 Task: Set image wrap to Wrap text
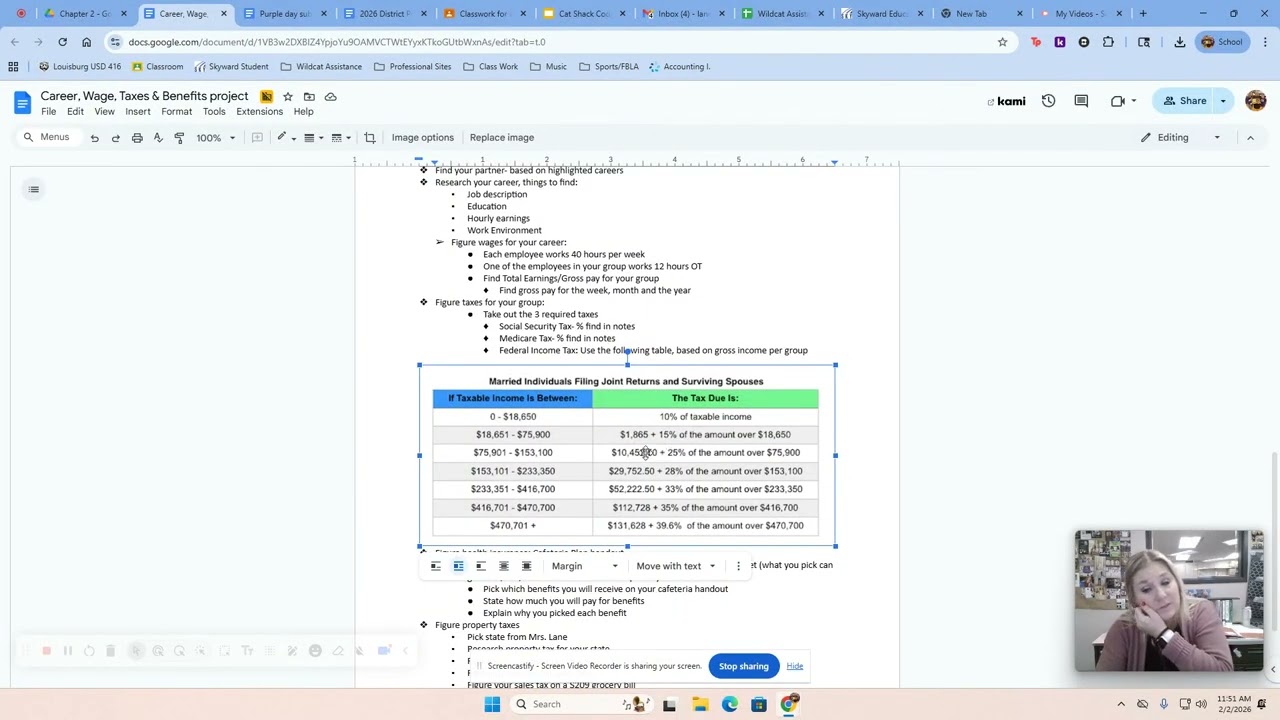pyautogui.click(x=458, y=566)
